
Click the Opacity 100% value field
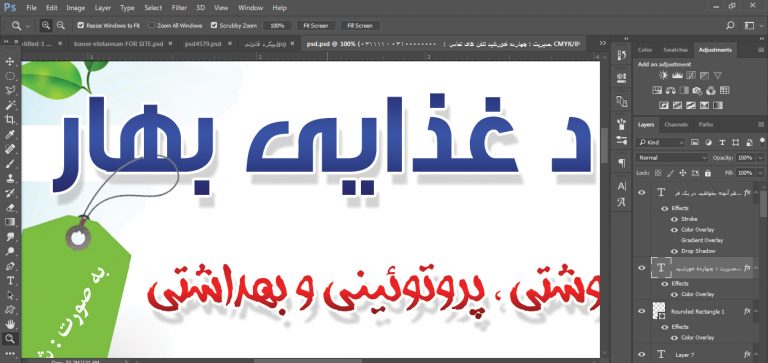tap(745, 158)
